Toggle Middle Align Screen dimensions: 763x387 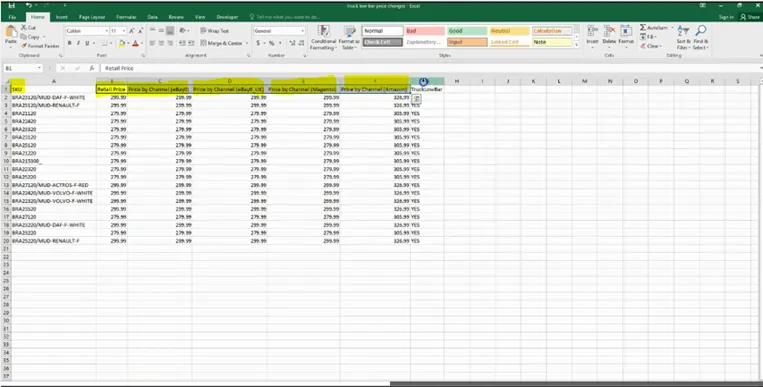(x=161, y=31)
